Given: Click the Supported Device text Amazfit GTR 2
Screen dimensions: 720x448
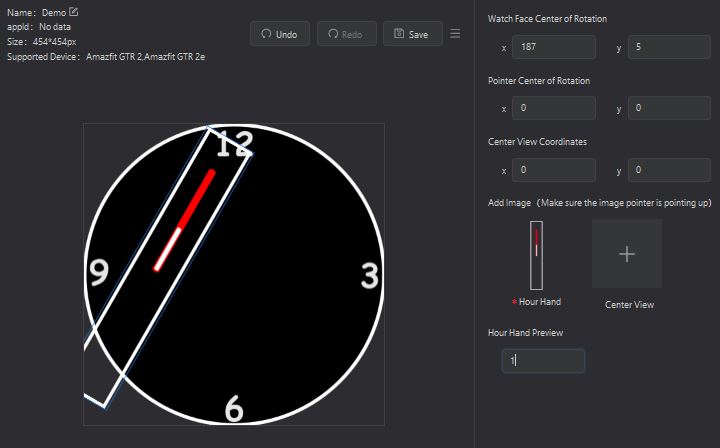Looking at the screenshot, I should [114, 57].
